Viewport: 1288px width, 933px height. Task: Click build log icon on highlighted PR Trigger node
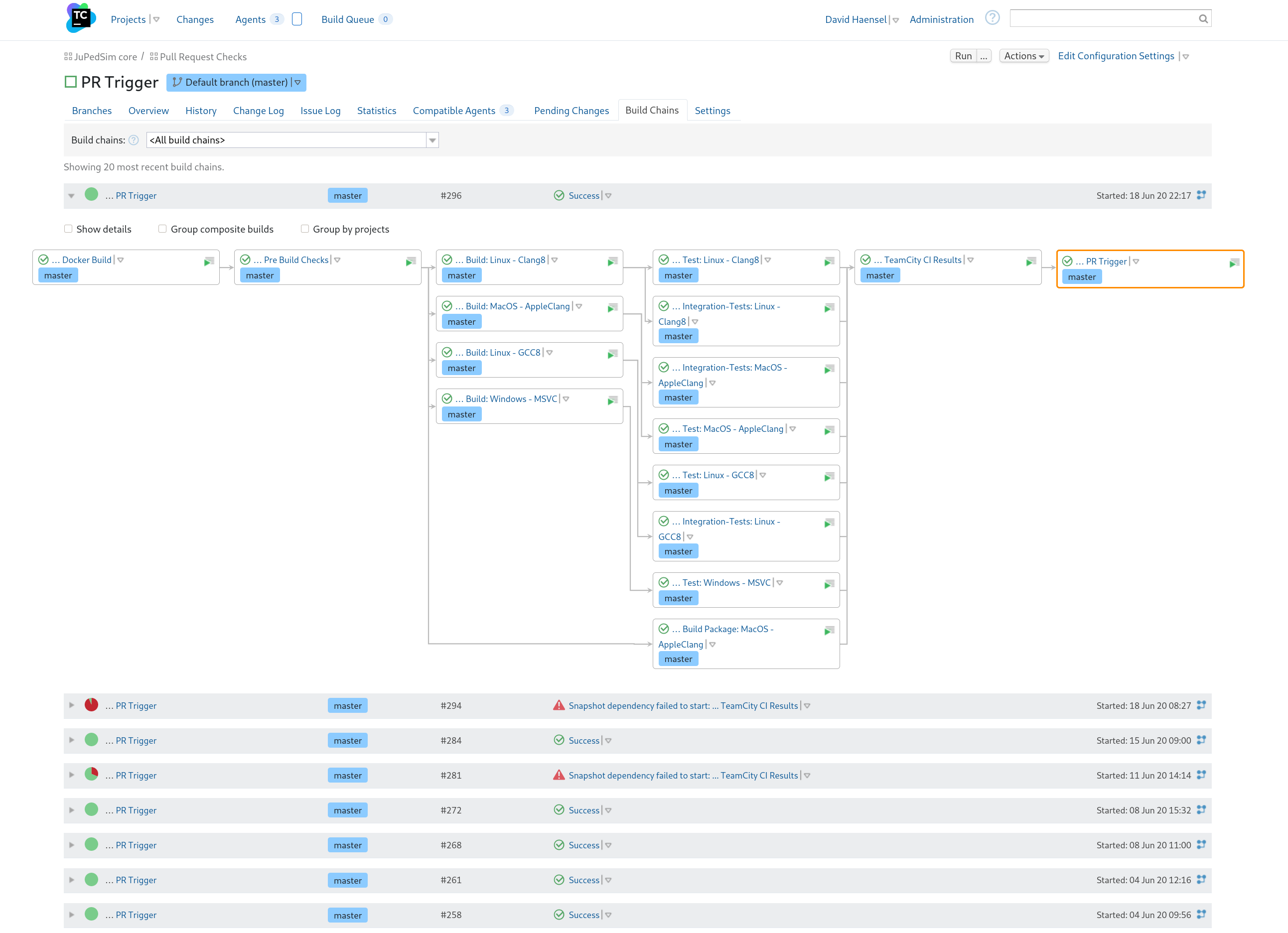tap(1234, 263)
